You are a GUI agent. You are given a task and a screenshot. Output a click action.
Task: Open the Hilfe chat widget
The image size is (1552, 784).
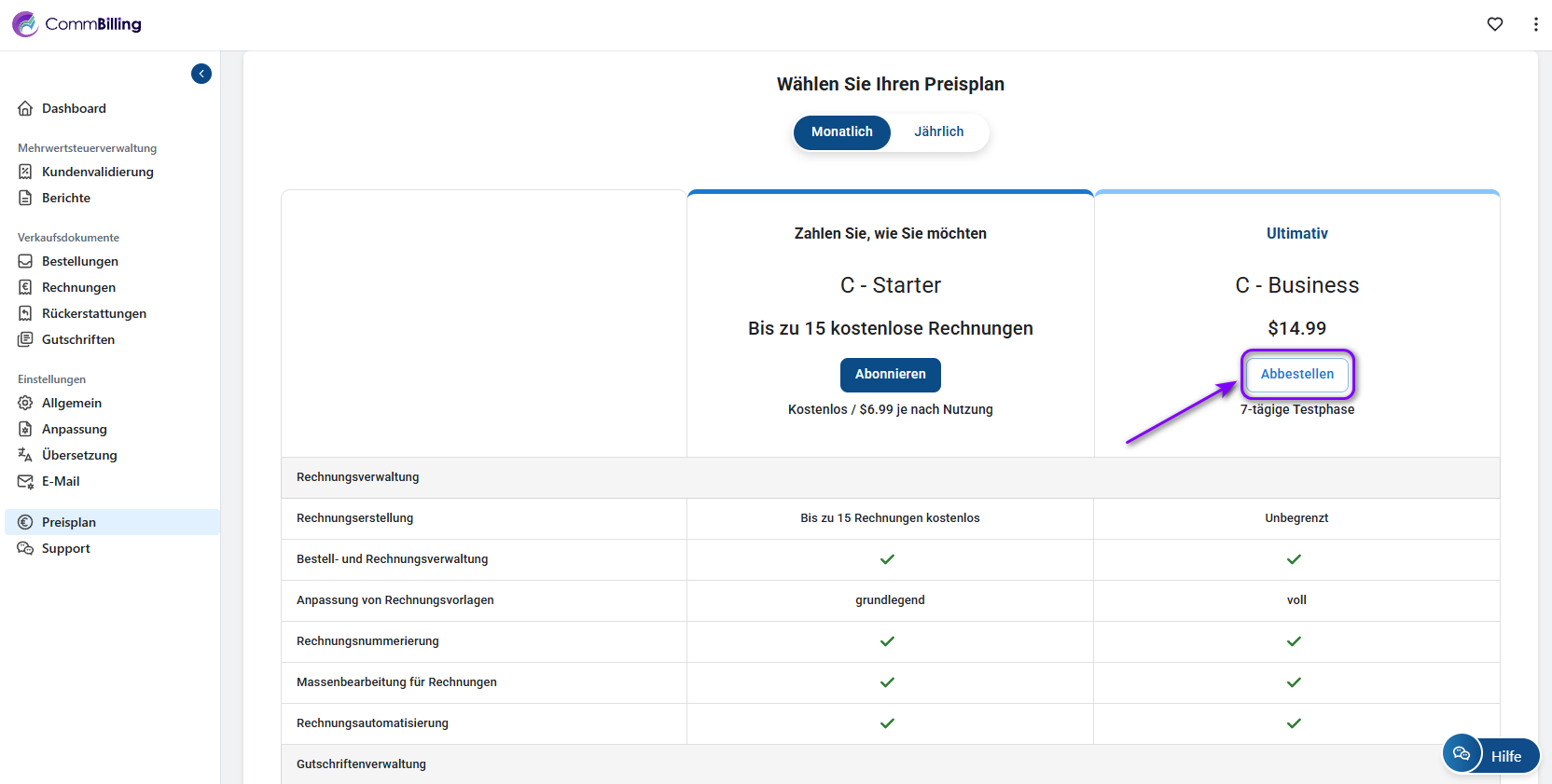tap(1490, 755)
